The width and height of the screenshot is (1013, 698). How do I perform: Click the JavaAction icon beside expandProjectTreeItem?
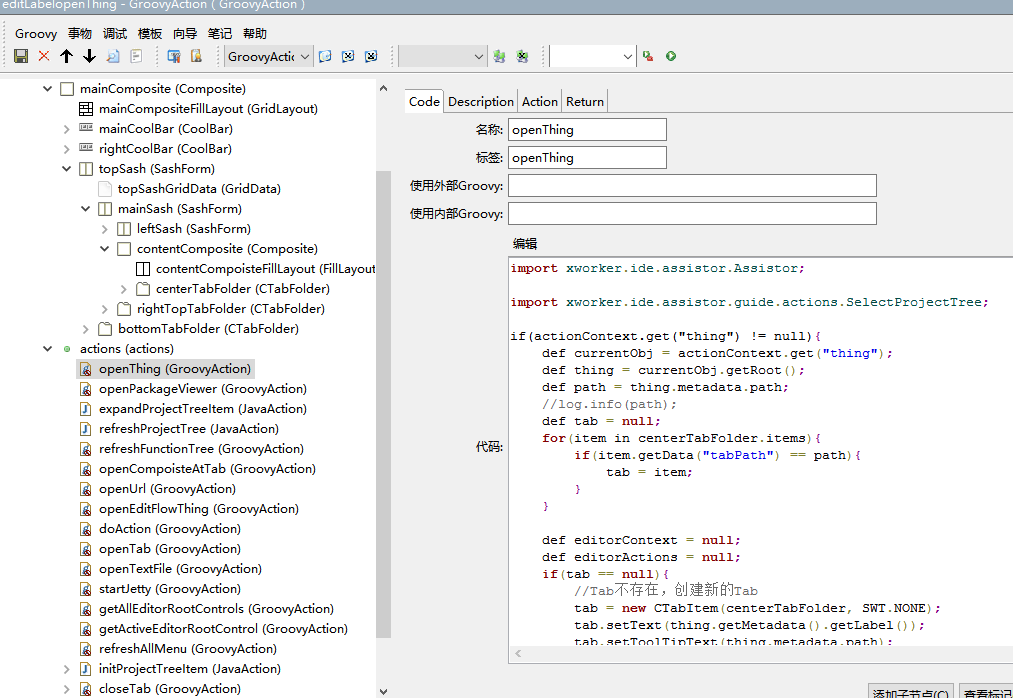85,409
